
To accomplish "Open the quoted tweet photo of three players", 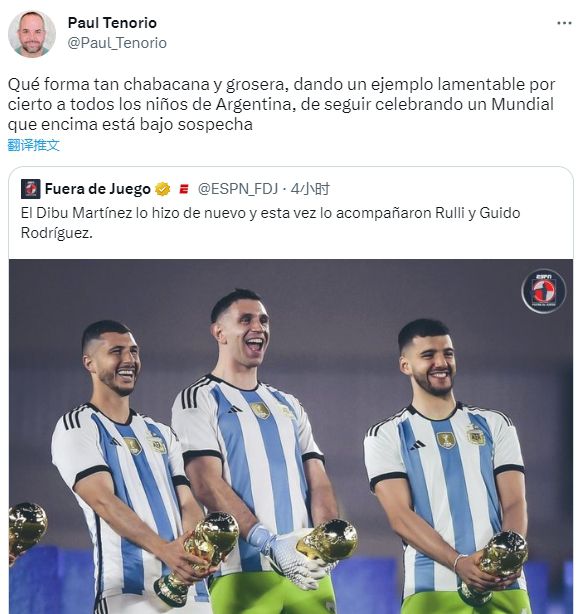I will (291, 436).
